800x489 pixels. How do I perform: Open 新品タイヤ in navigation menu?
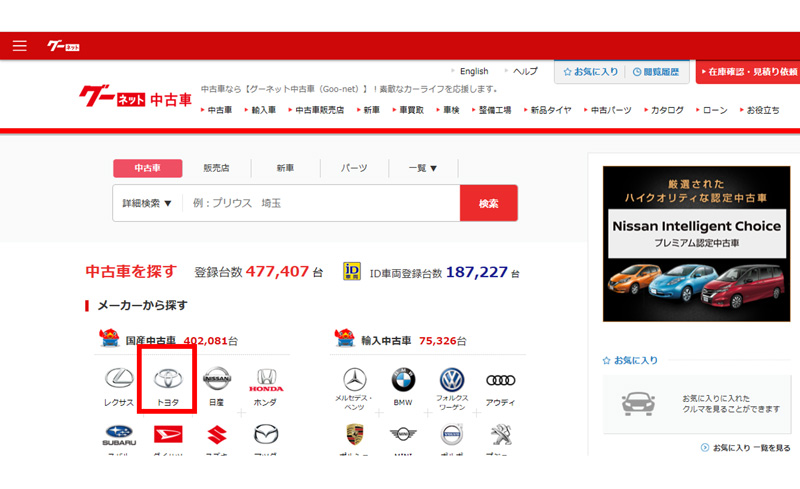coord(551,110)
